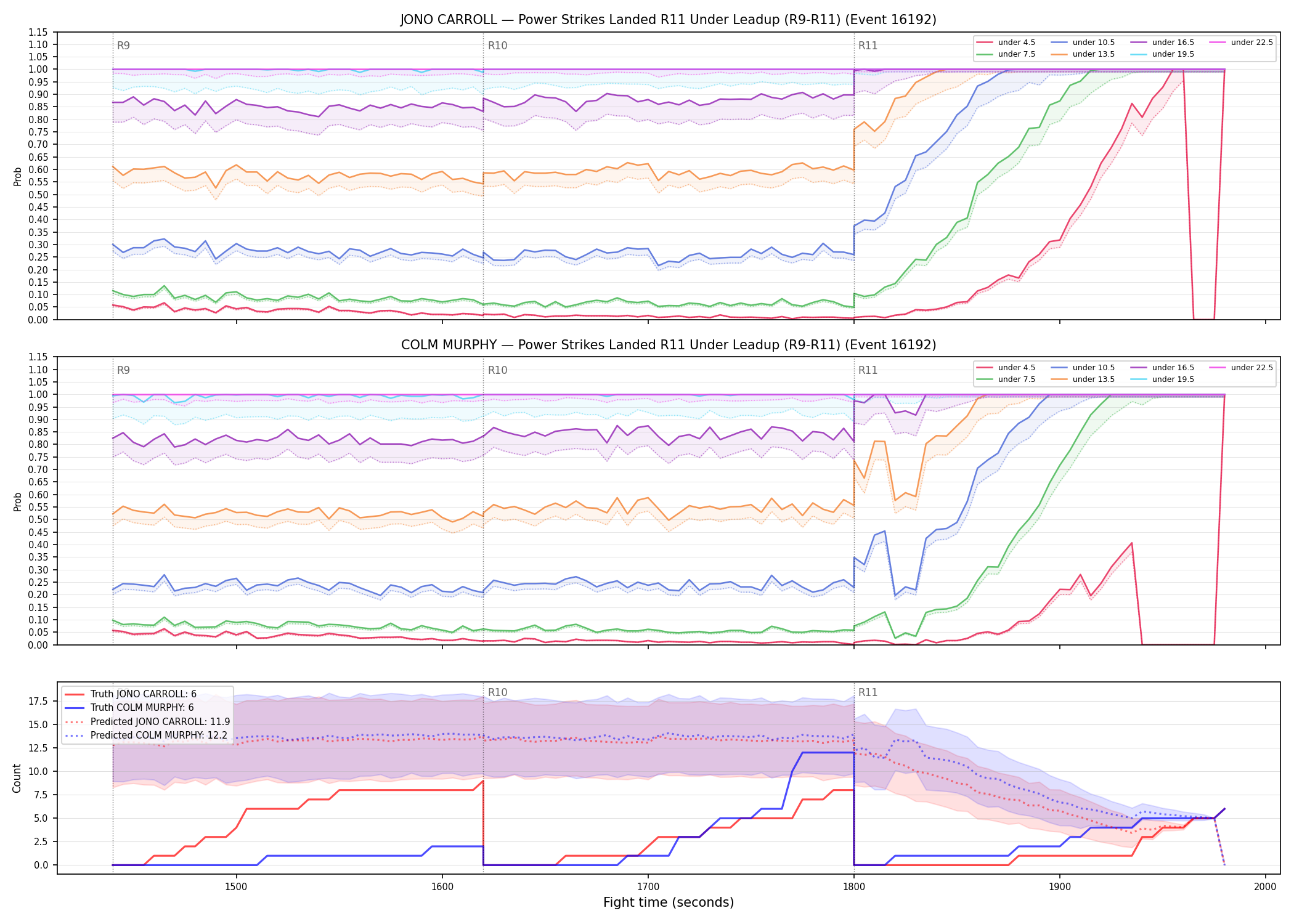Pick 'under 22.5' in Colm Murphy chart legend
The height and width of the screenshot is (924, 1294).
1242,368
